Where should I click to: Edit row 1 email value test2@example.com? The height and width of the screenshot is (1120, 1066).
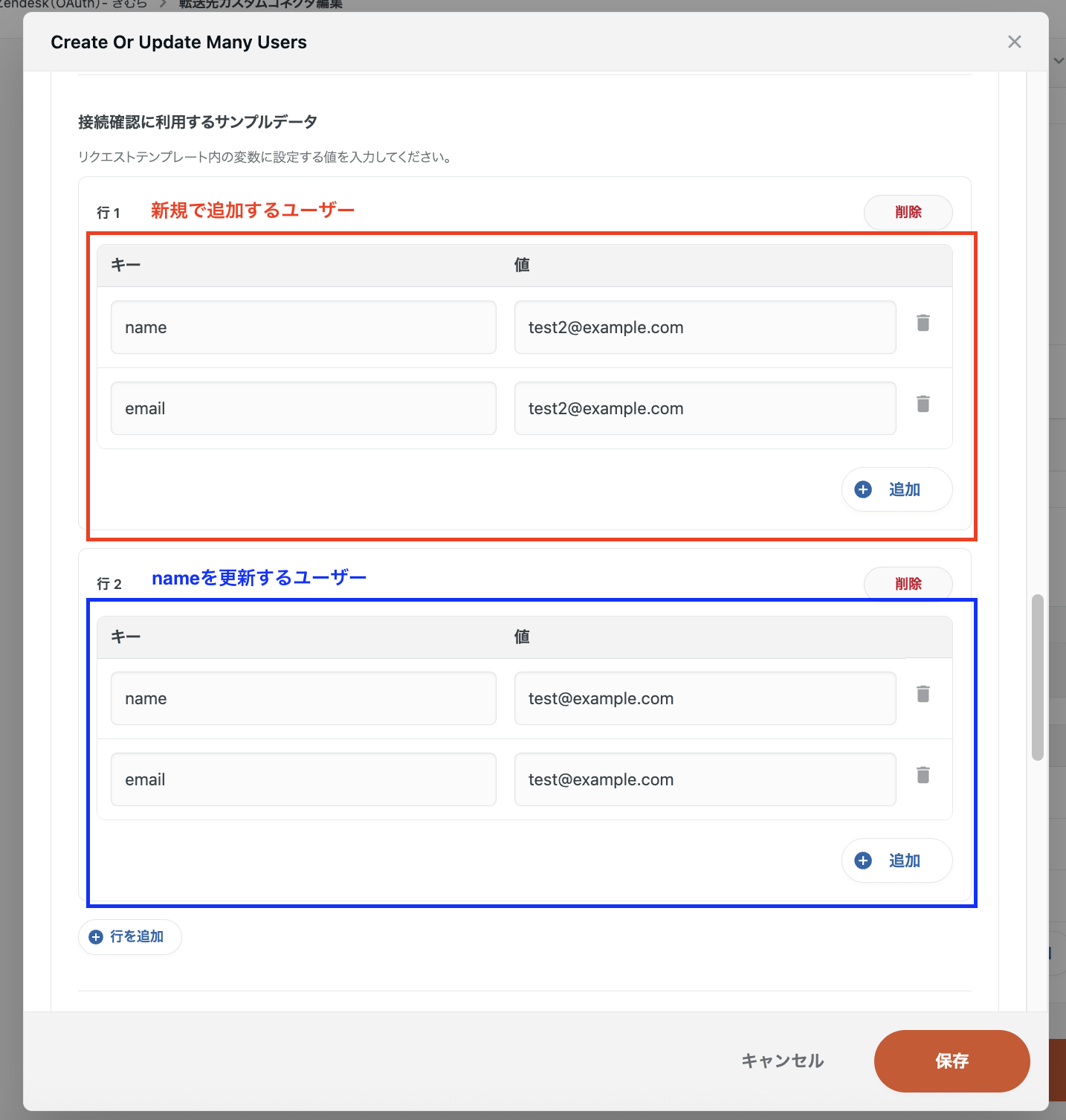point(705,408)
